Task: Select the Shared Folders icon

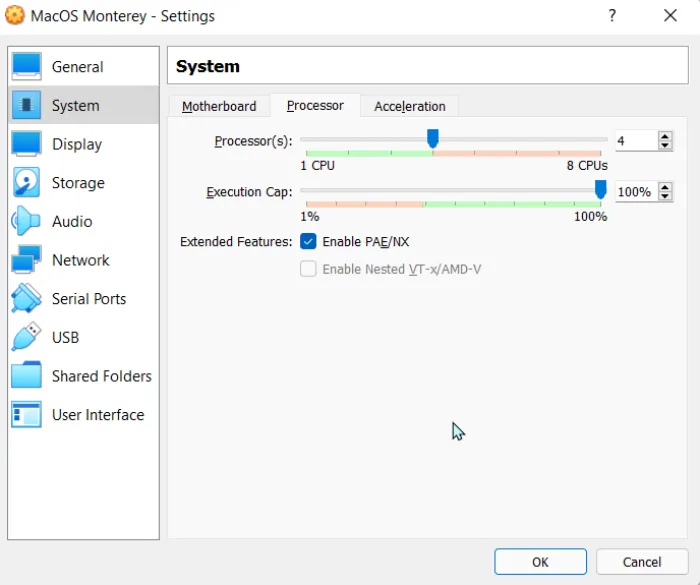Action: 26,376
